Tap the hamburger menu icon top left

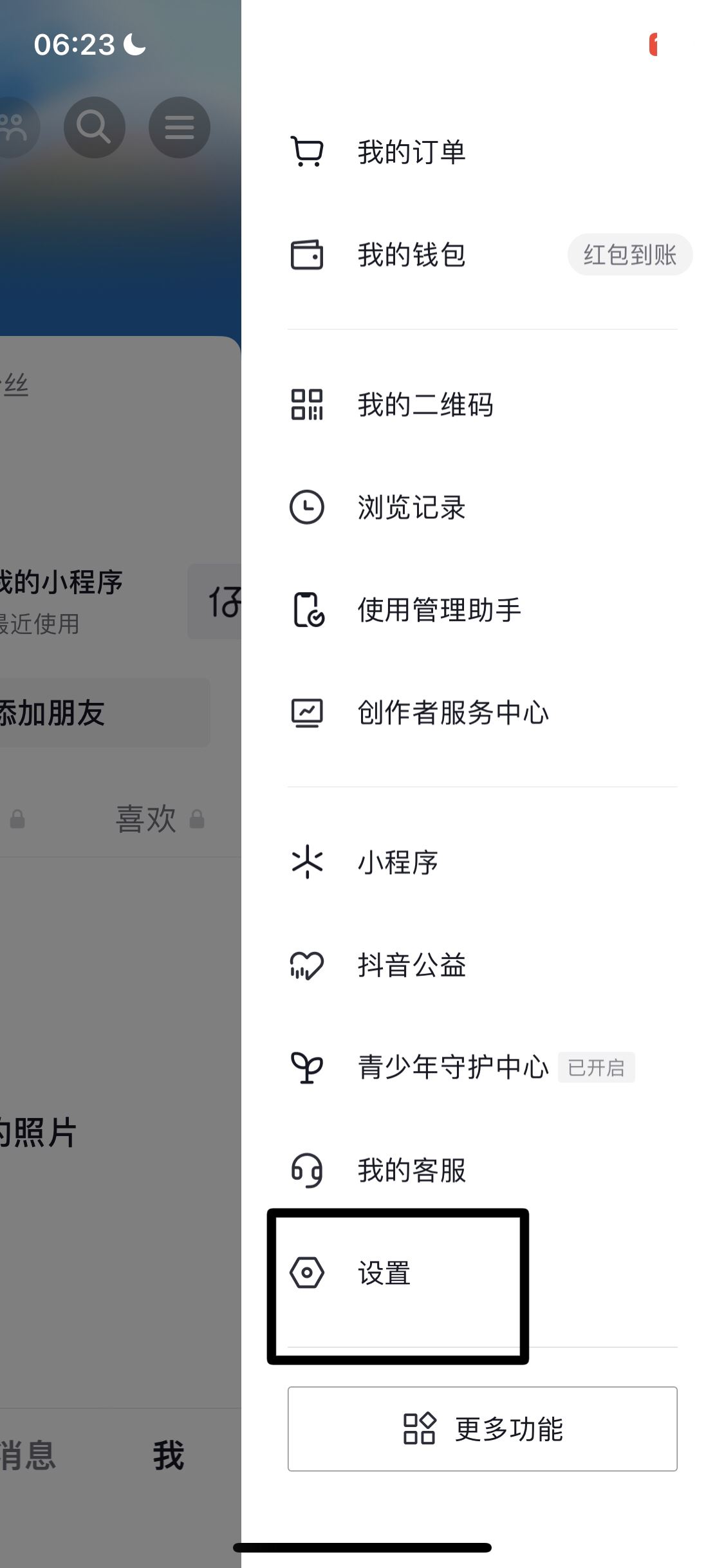coord(179,127)
